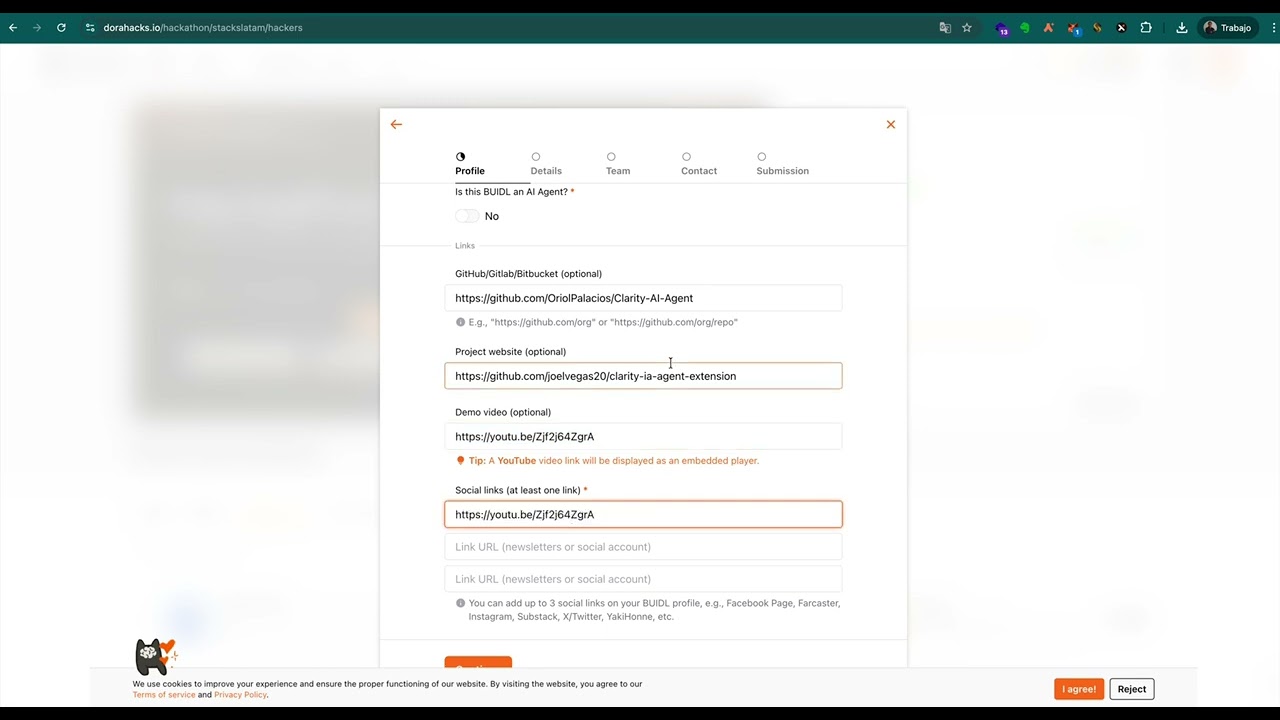Open the Extensions puzzle piece menu
Screen dimensions: 1280x720
[x=1146, y=28]
